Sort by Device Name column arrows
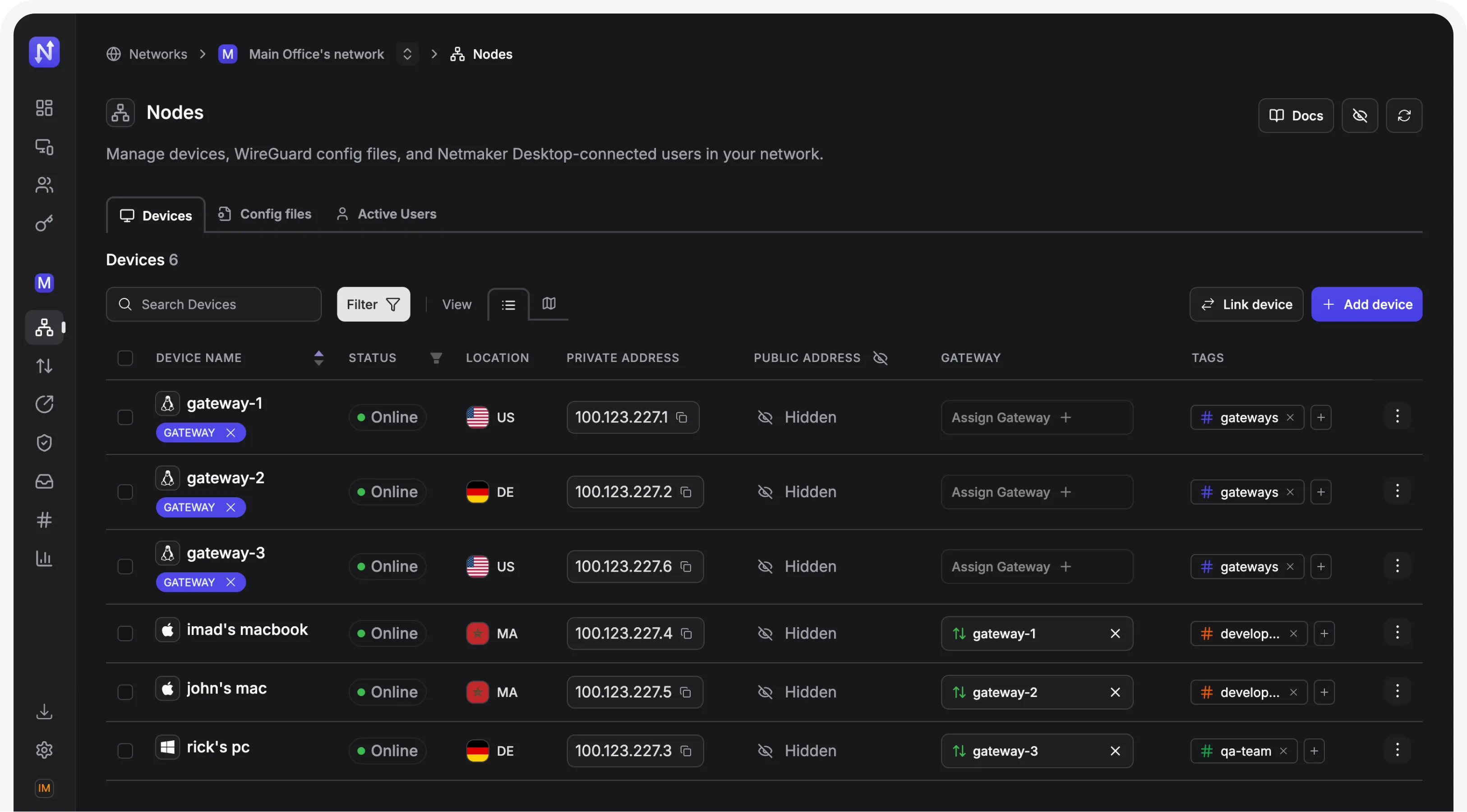The image size is (1467, 812). pyautogui.click(x=318, y=358)
